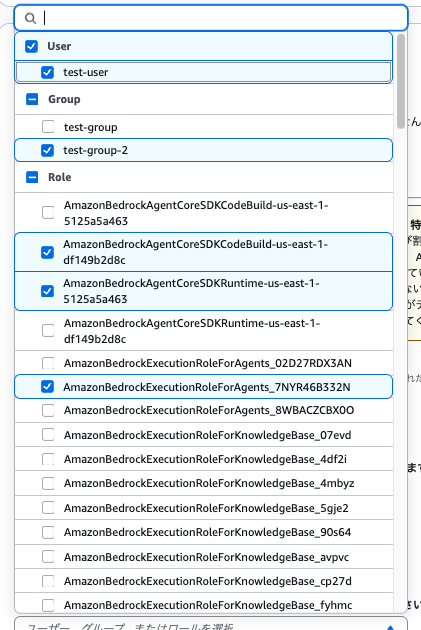Click AmazonBedrockExecutionRoleForKnowledgeBase_4mbyz label
Viewport: 421px width, 630px height.
click(209, 483)
